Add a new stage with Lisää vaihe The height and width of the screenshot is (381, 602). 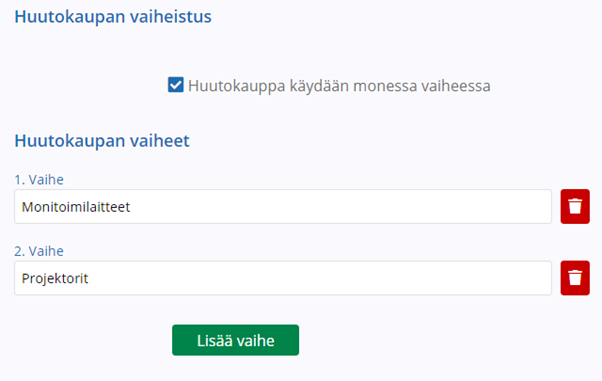pyautogui.click(x=235, y=340)
